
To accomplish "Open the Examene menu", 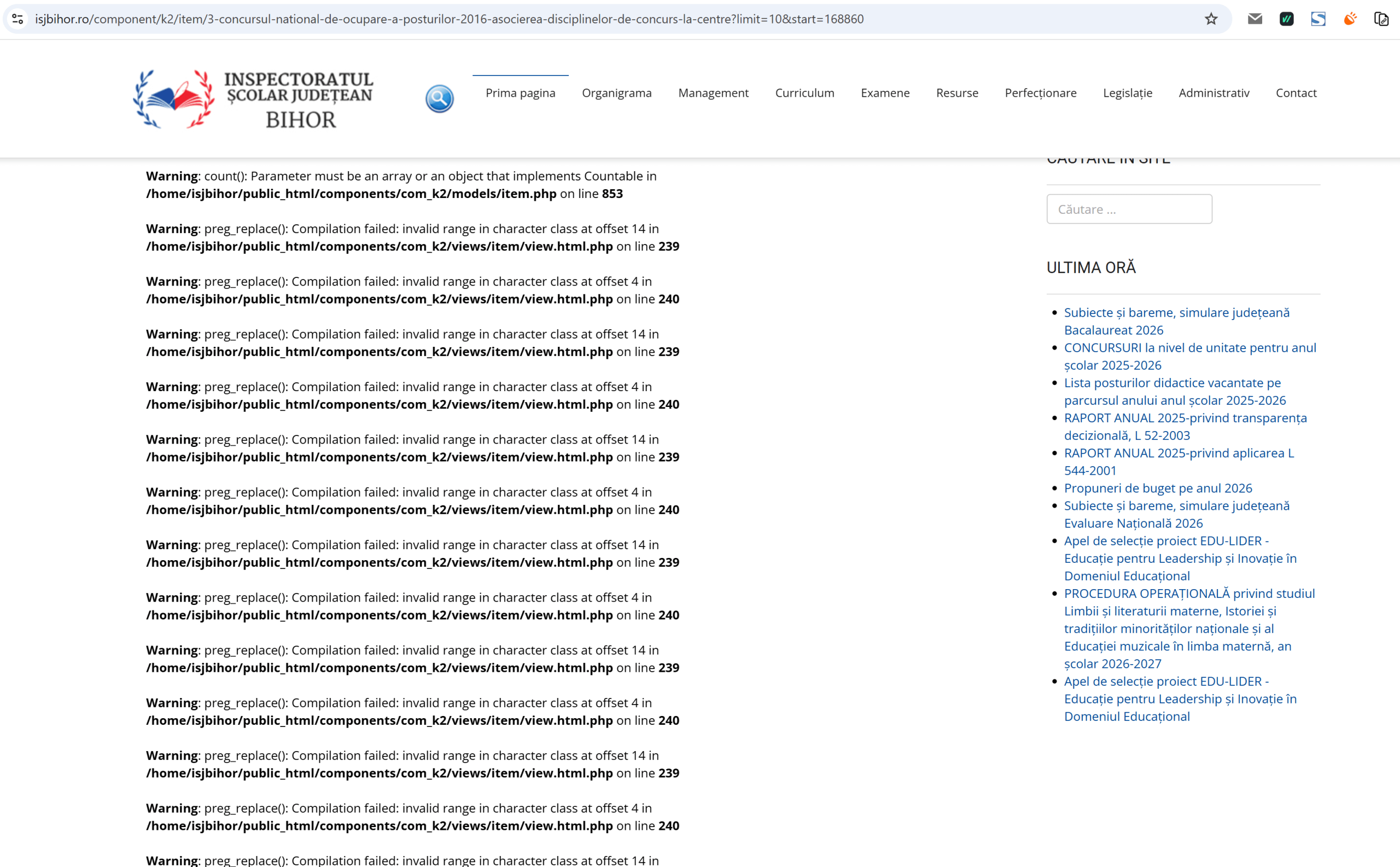I will click(885, 93).
